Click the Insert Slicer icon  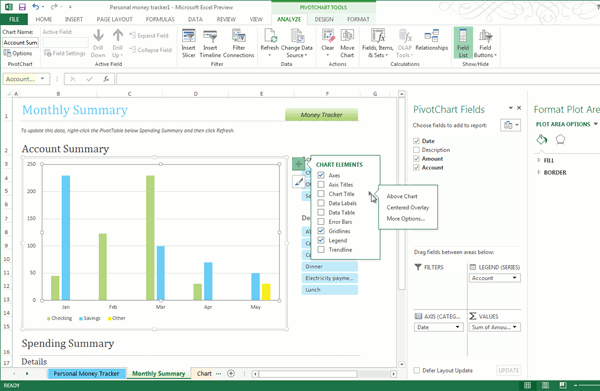189,43
